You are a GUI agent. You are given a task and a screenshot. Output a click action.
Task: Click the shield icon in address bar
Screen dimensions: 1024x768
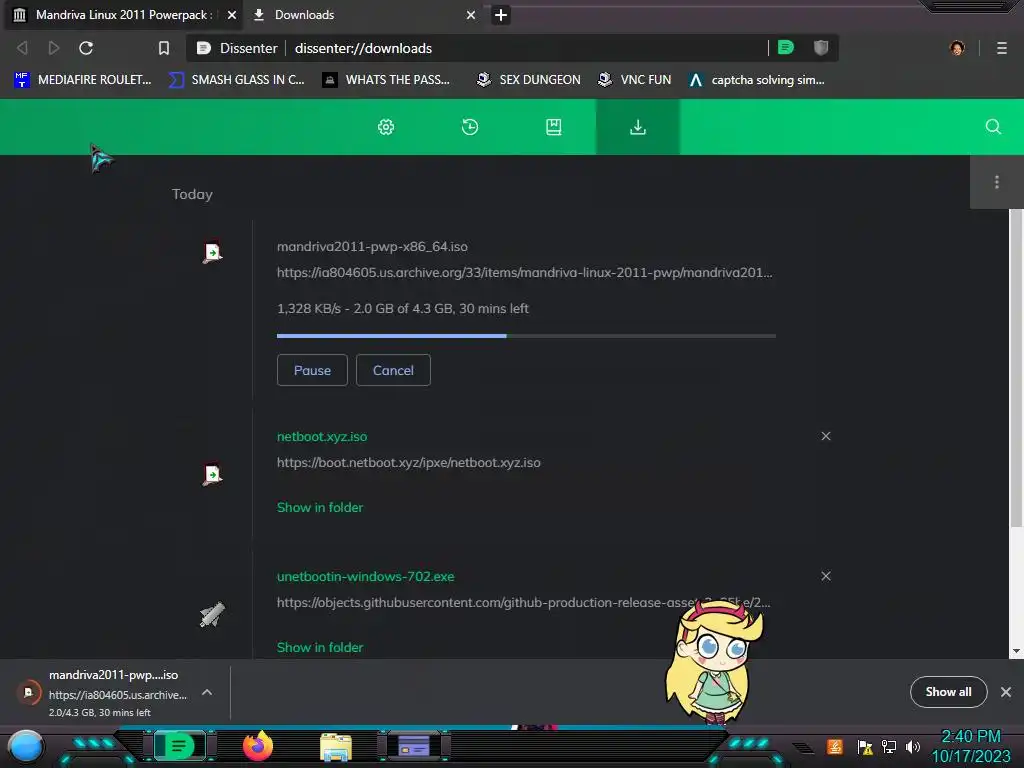(x=821, y=47)
